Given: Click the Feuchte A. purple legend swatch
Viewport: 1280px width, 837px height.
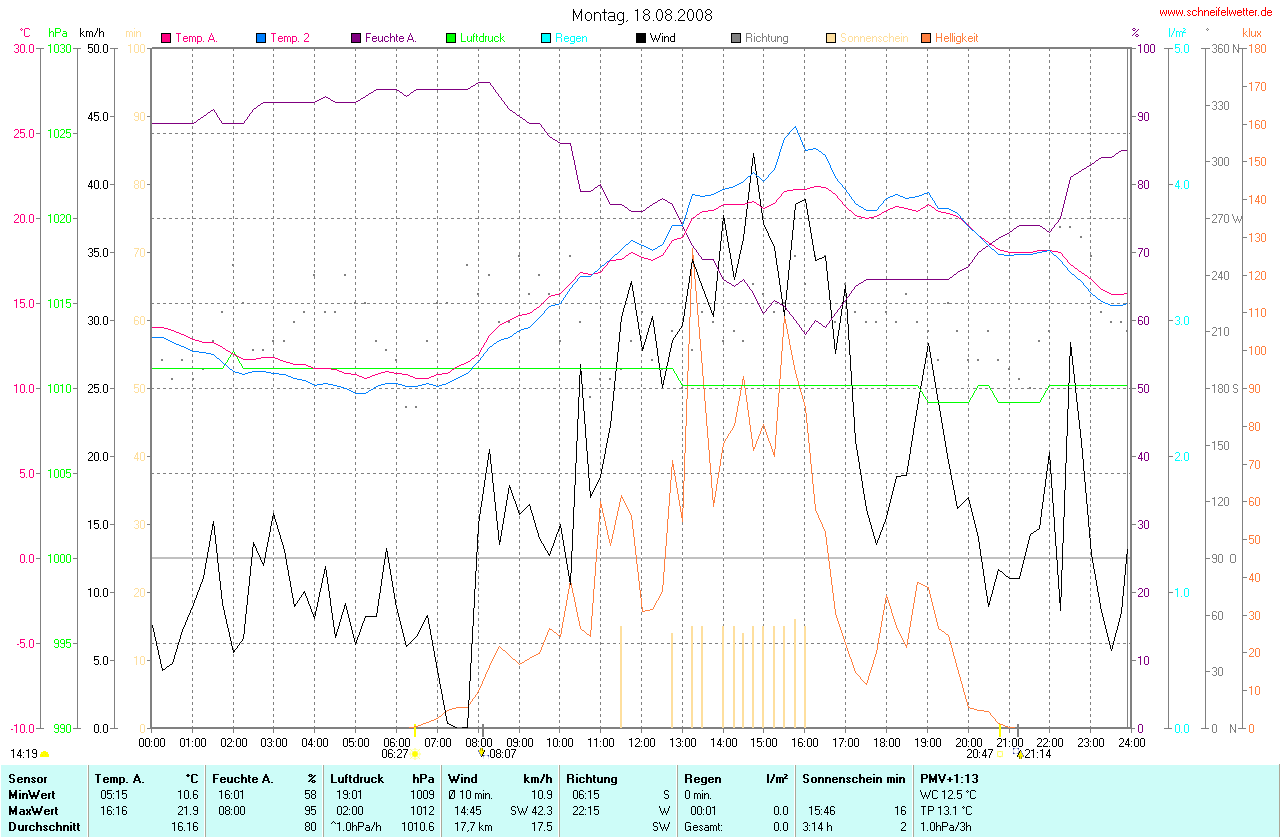Looking at the screenshot, I should [x=356, y=38].
